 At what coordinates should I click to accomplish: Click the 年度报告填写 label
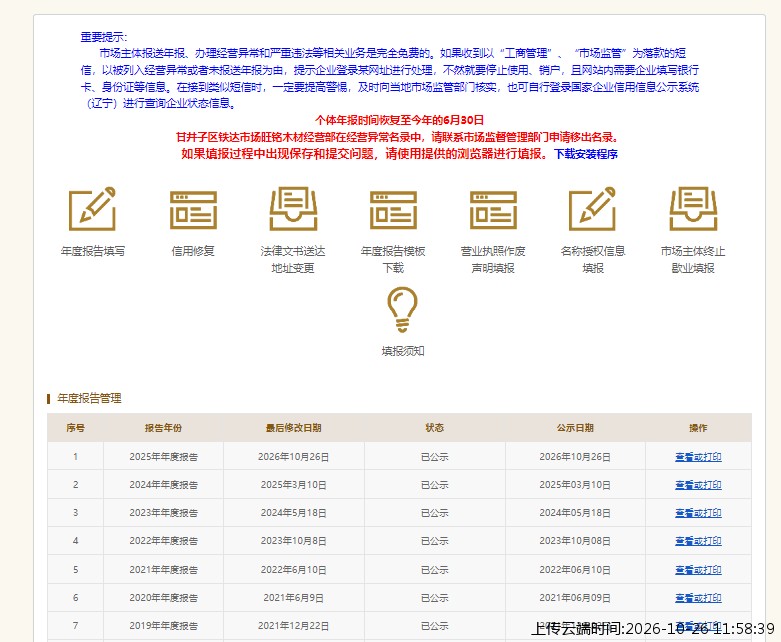[93, 251]
